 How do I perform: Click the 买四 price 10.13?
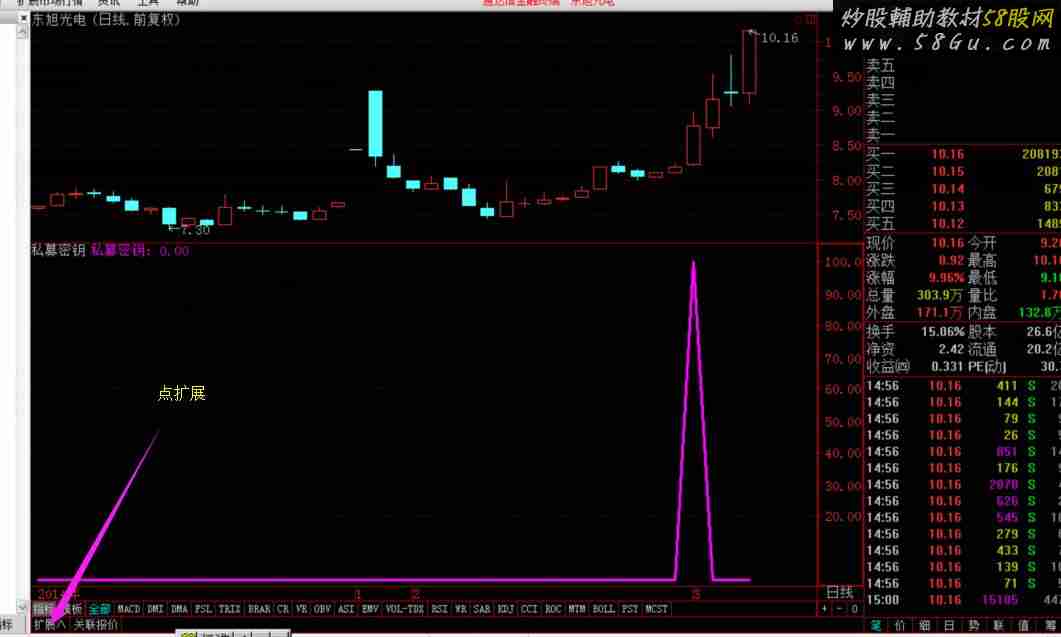947,206
